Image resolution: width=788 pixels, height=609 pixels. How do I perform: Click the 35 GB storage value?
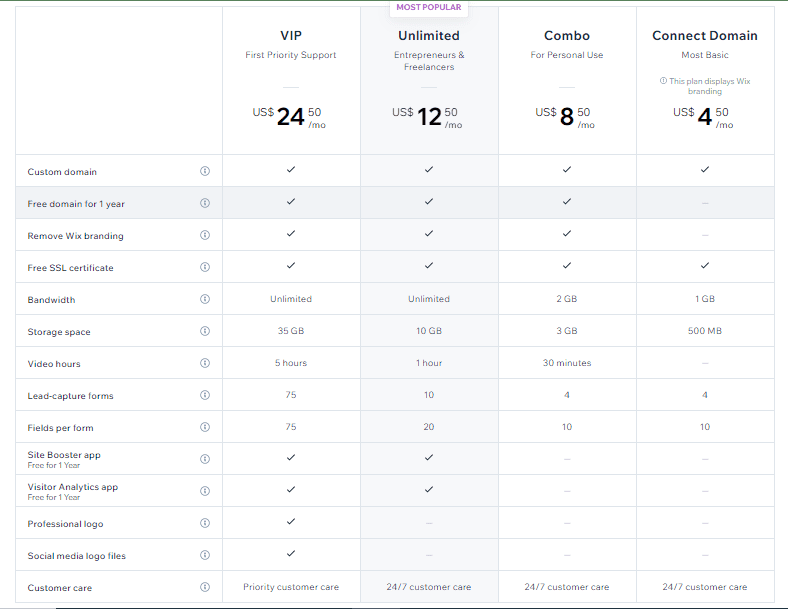(x=291, y=331)
